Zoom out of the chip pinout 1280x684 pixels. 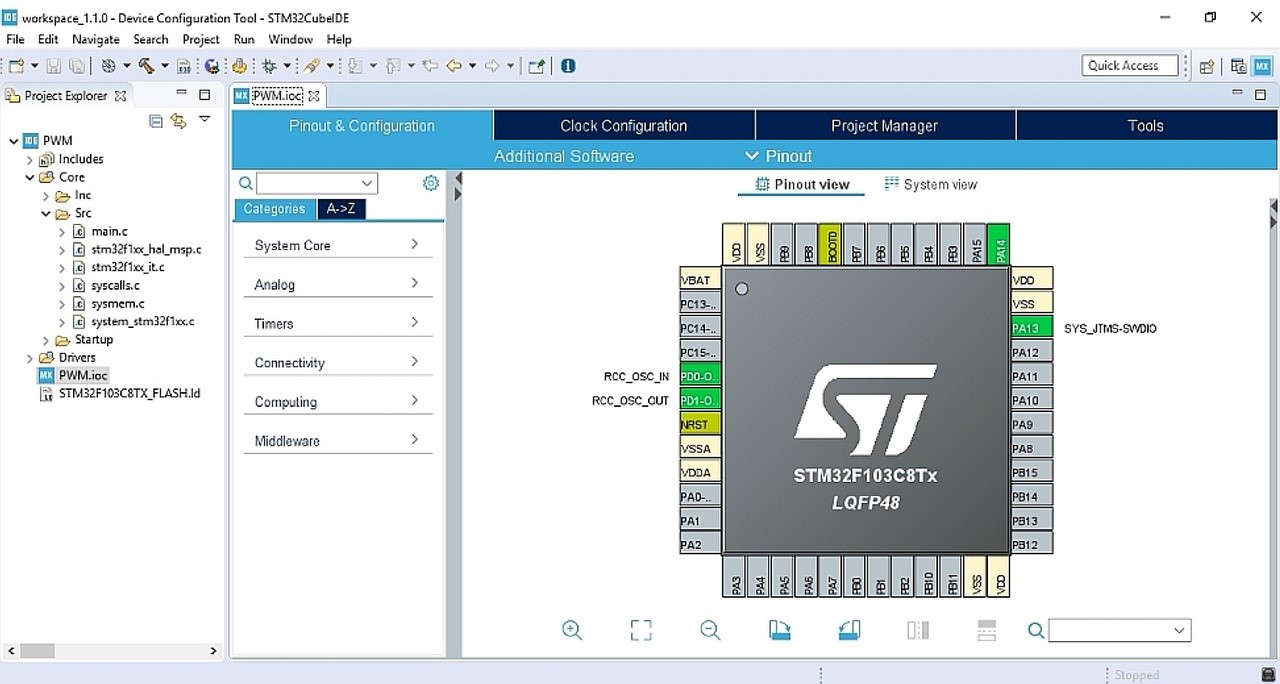(x=710, y=630)
